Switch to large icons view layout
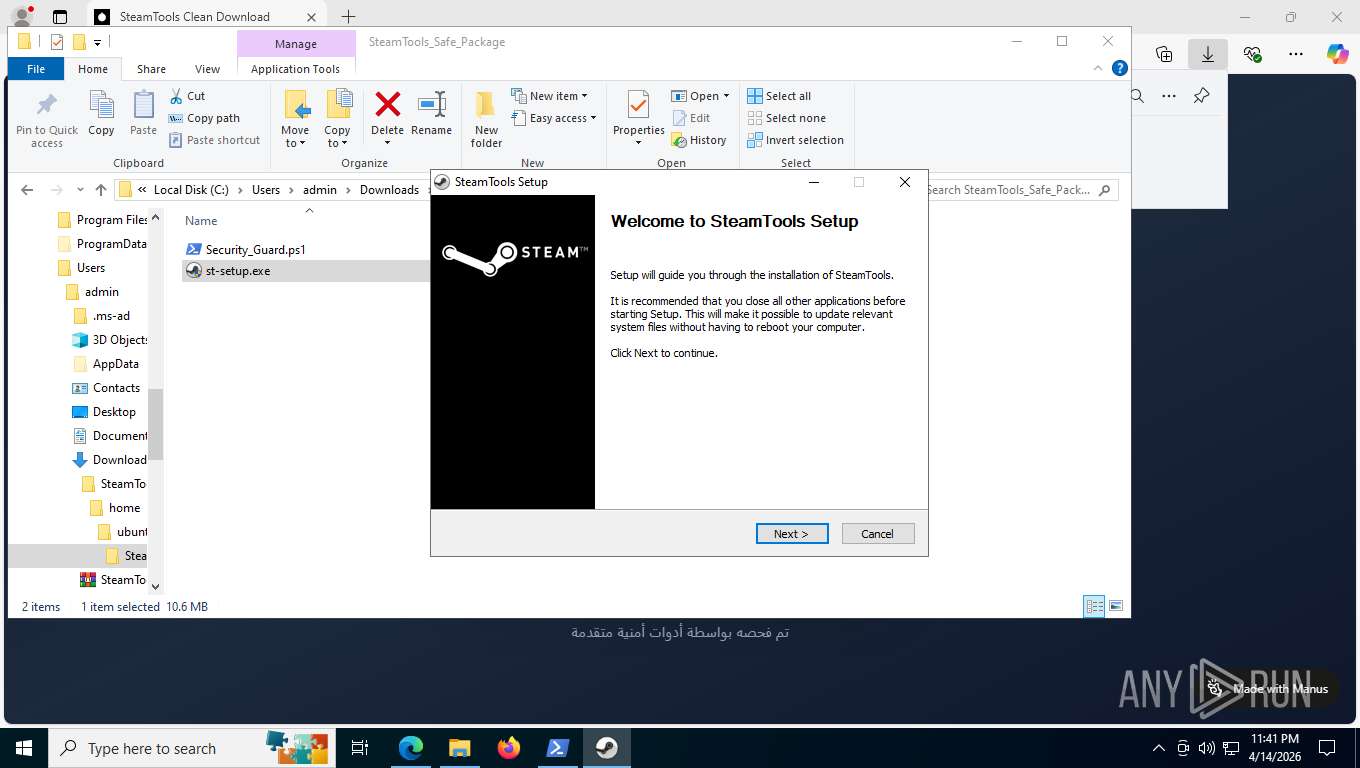Image resolution: width=1360 pixels, height=768 pixels. pos(1116,606)
